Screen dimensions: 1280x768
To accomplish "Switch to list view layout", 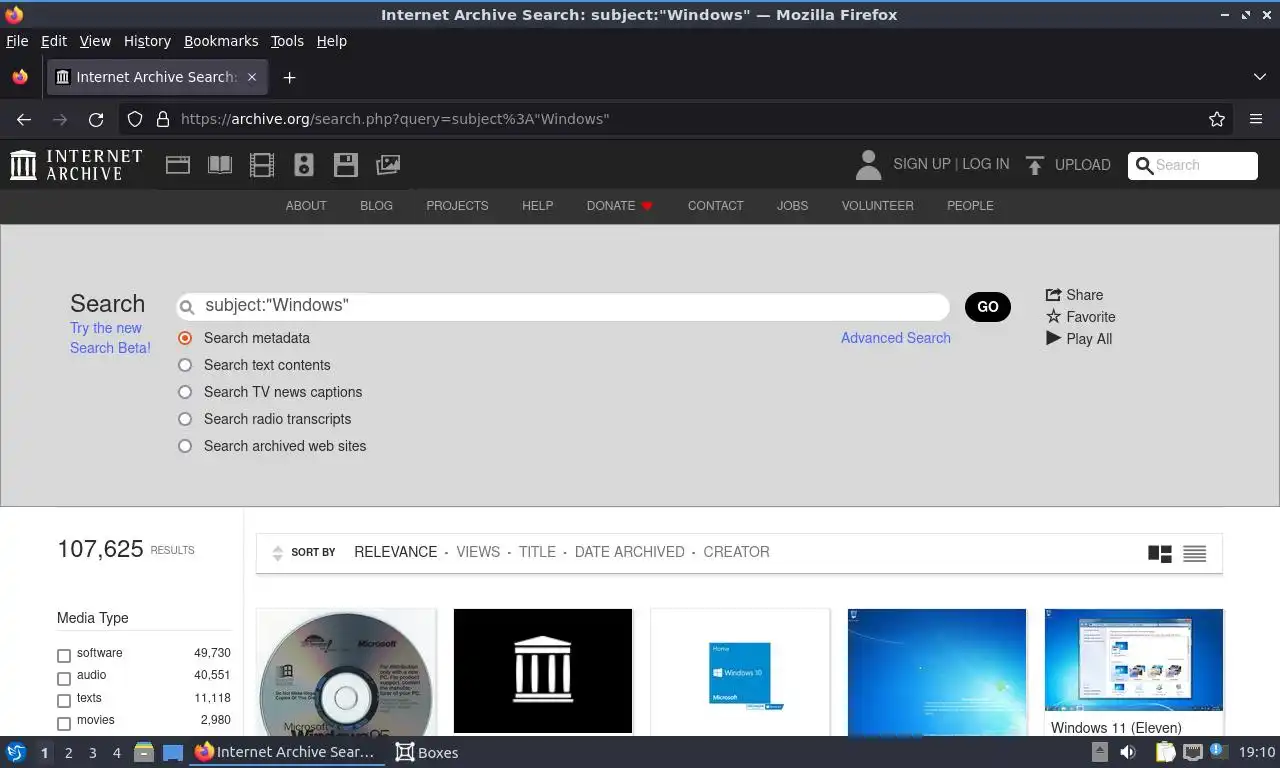I will (x=1195, y=553).
